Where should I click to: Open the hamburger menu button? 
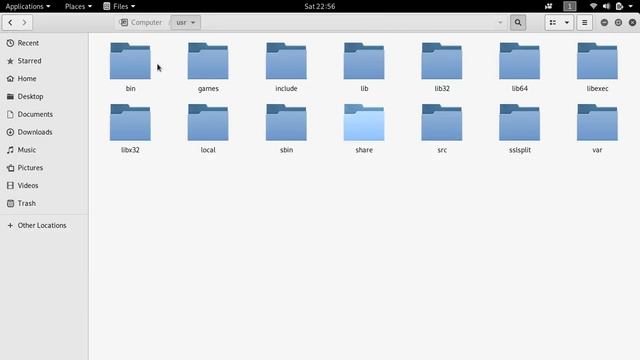point(584,22)
